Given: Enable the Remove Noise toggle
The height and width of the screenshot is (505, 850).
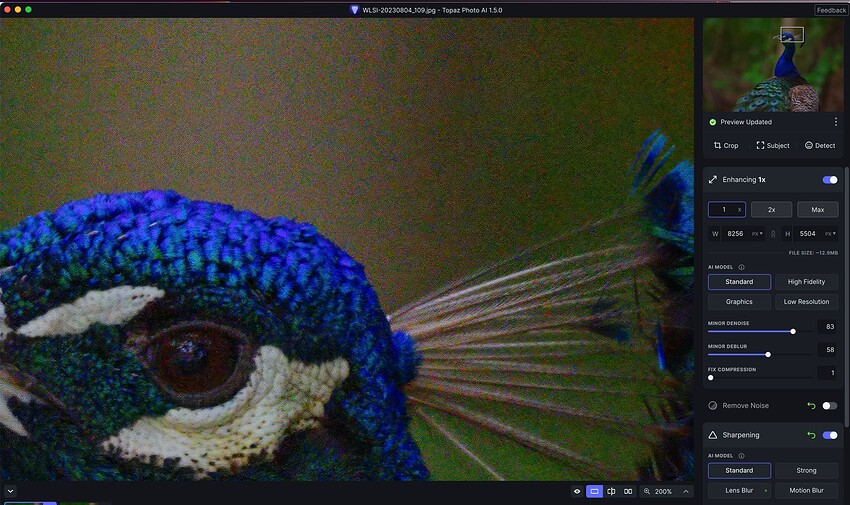Looking at the screenshot, I should [830, 405].
